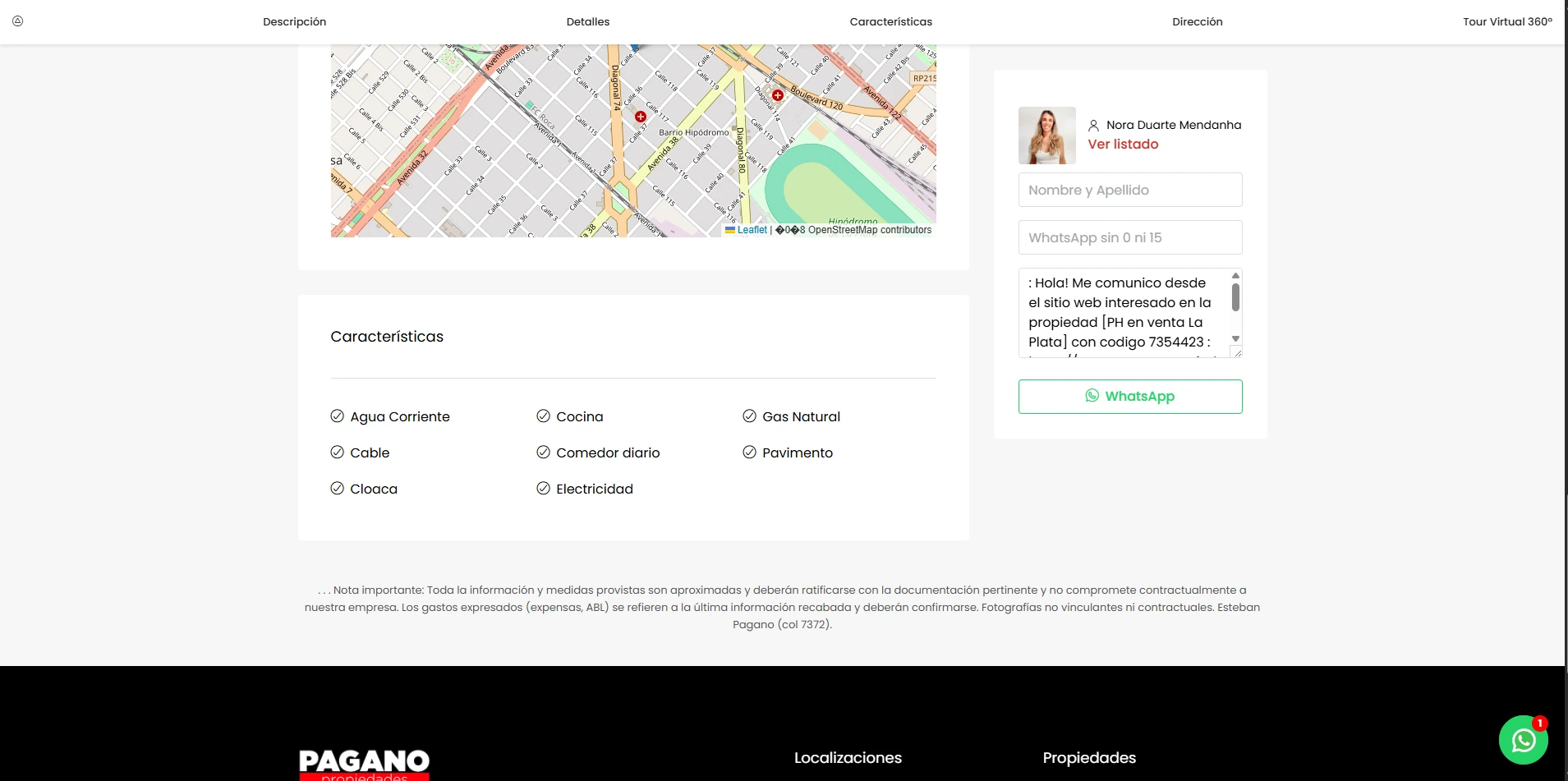Click the check icon beside Cloaca
Viewport: 1568px width, 781px height.
[337, 489]
